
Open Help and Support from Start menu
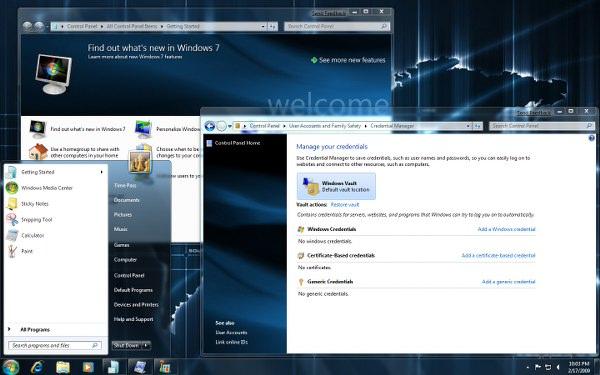coord(133,319)
